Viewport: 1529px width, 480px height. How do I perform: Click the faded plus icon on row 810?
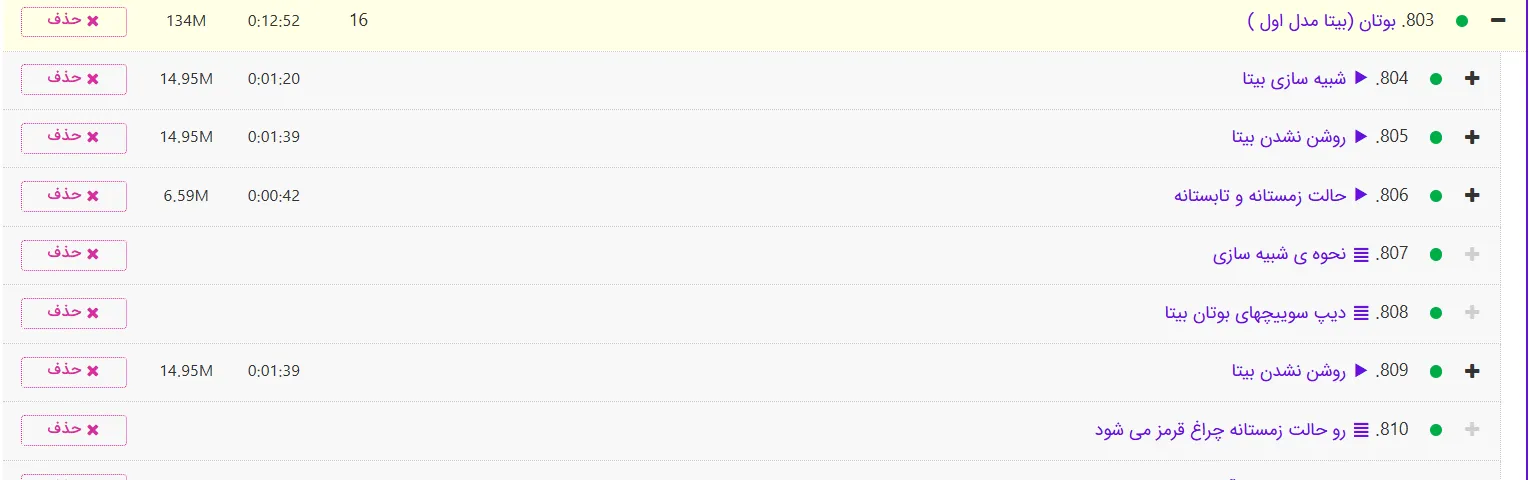point(1471,430)
